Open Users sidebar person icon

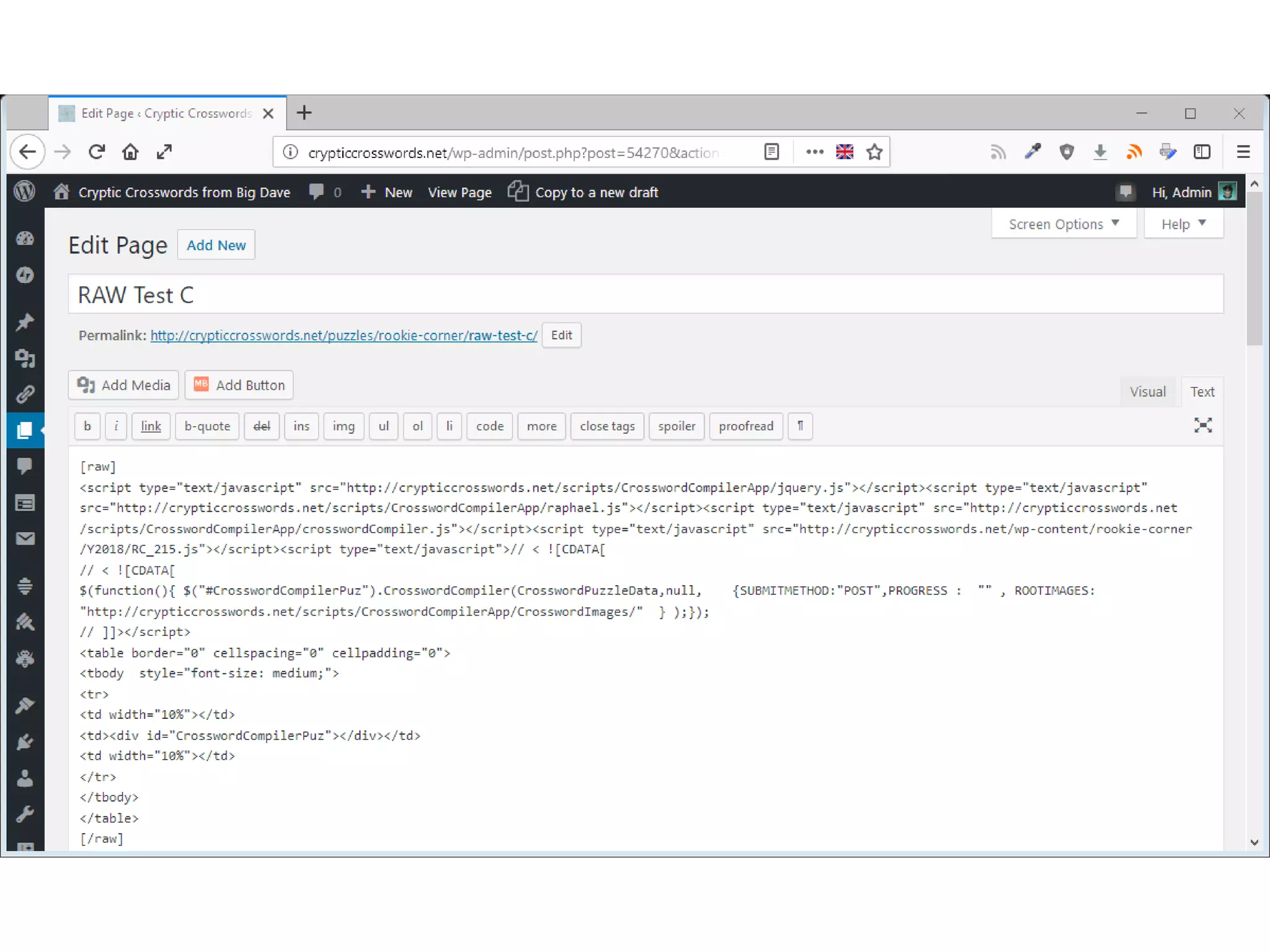[x=25, y=778]
